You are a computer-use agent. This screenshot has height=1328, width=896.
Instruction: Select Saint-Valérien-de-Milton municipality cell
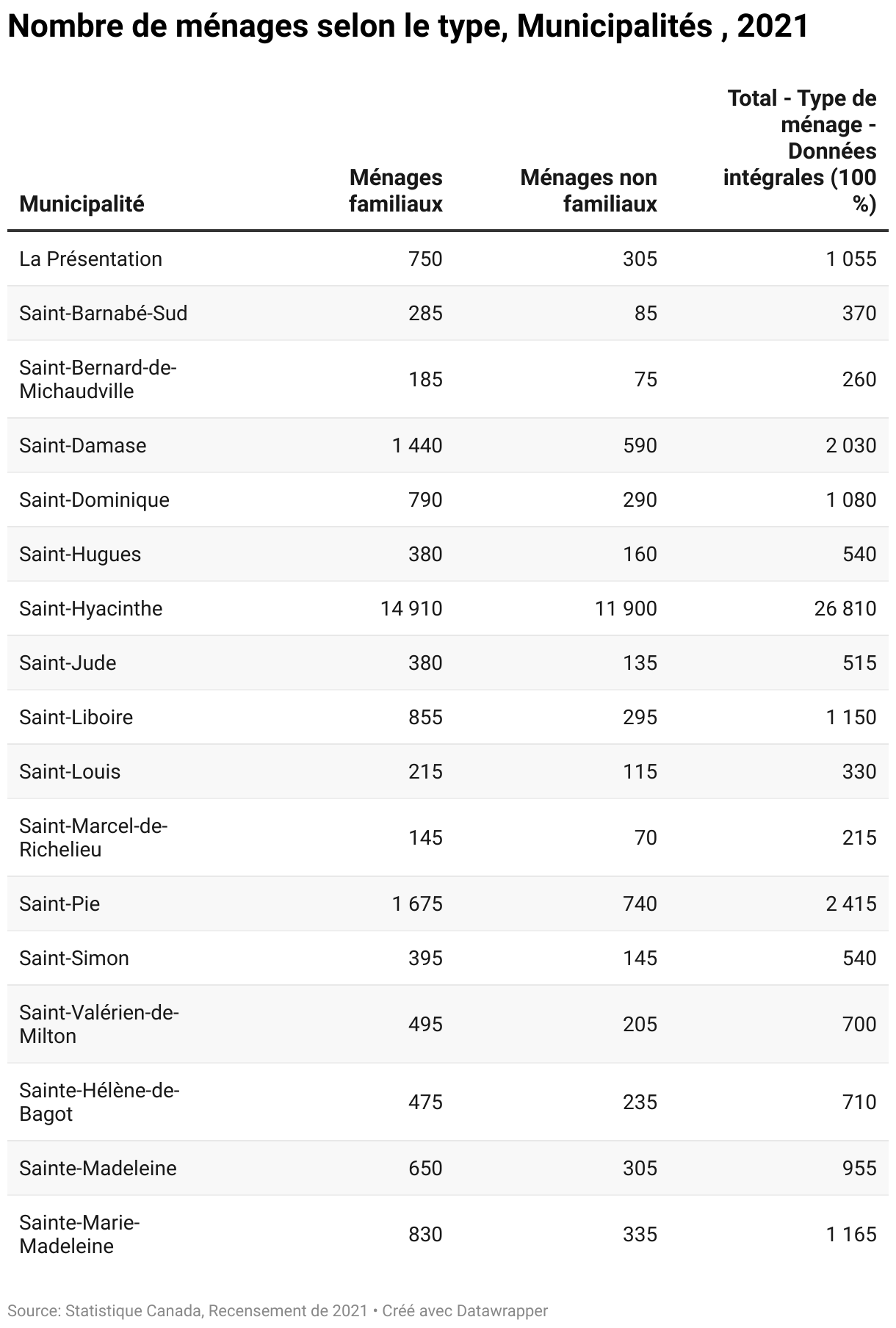point(99,1024)
